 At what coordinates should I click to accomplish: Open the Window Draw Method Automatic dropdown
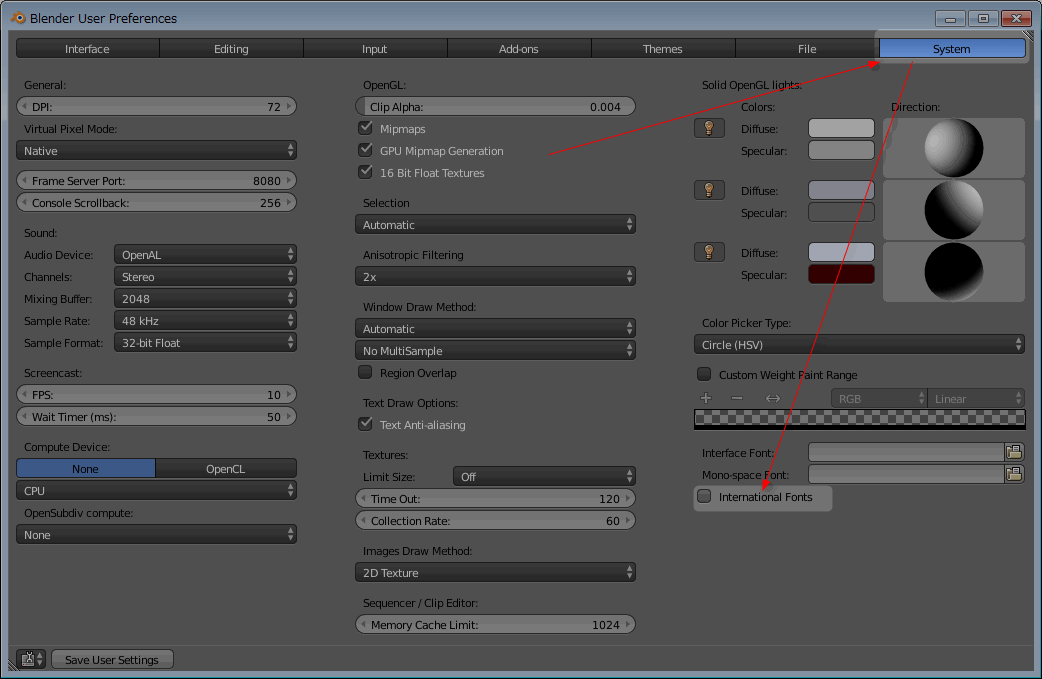pos(495,328)
